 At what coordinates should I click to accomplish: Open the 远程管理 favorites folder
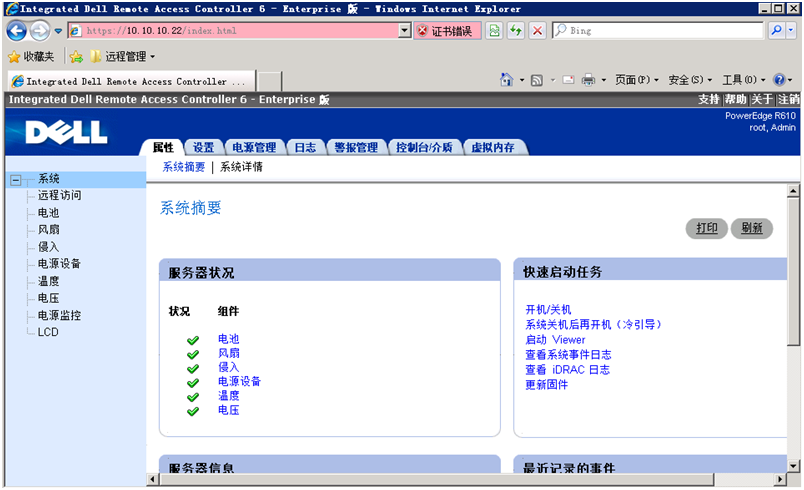[x=123, y=56]
